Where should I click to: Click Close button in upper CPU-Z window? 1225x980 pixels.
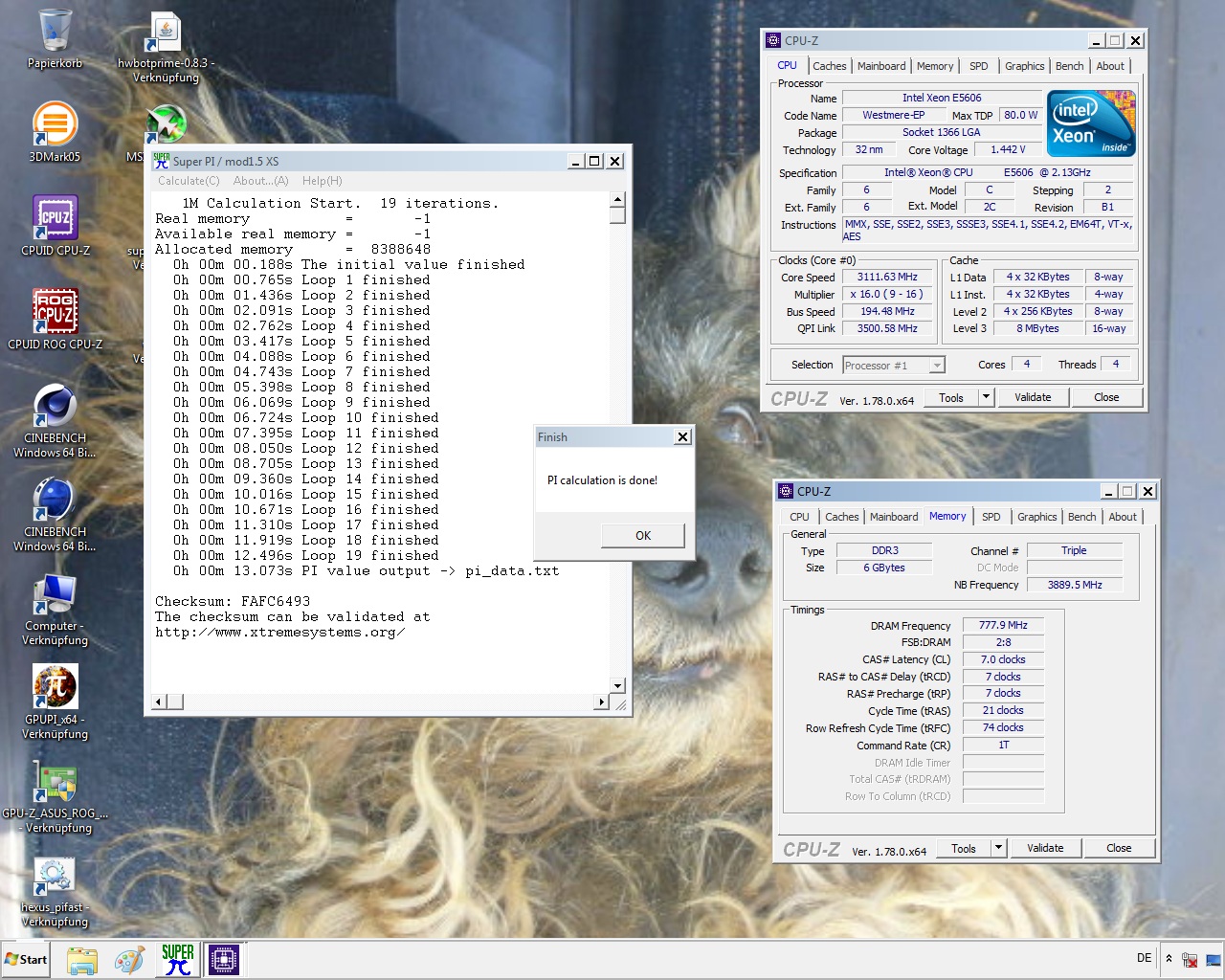coord(1106,397)
